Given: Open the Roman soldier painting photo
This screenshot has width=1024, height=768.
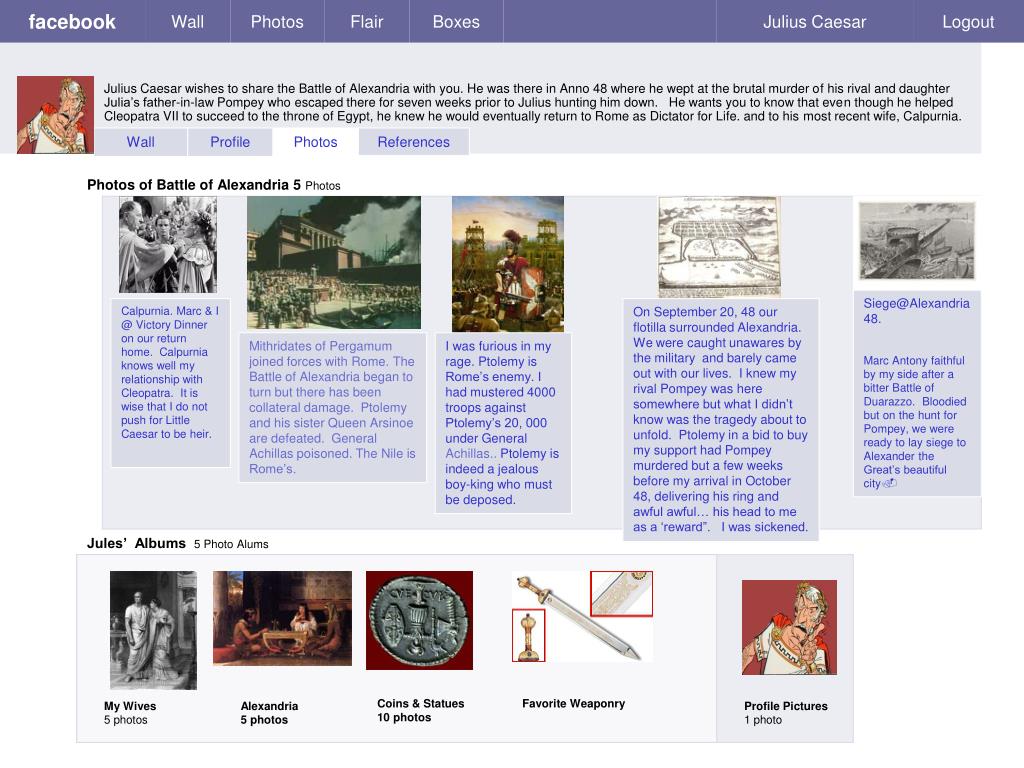Looking at the screenshot, I should tap(507, 264).
